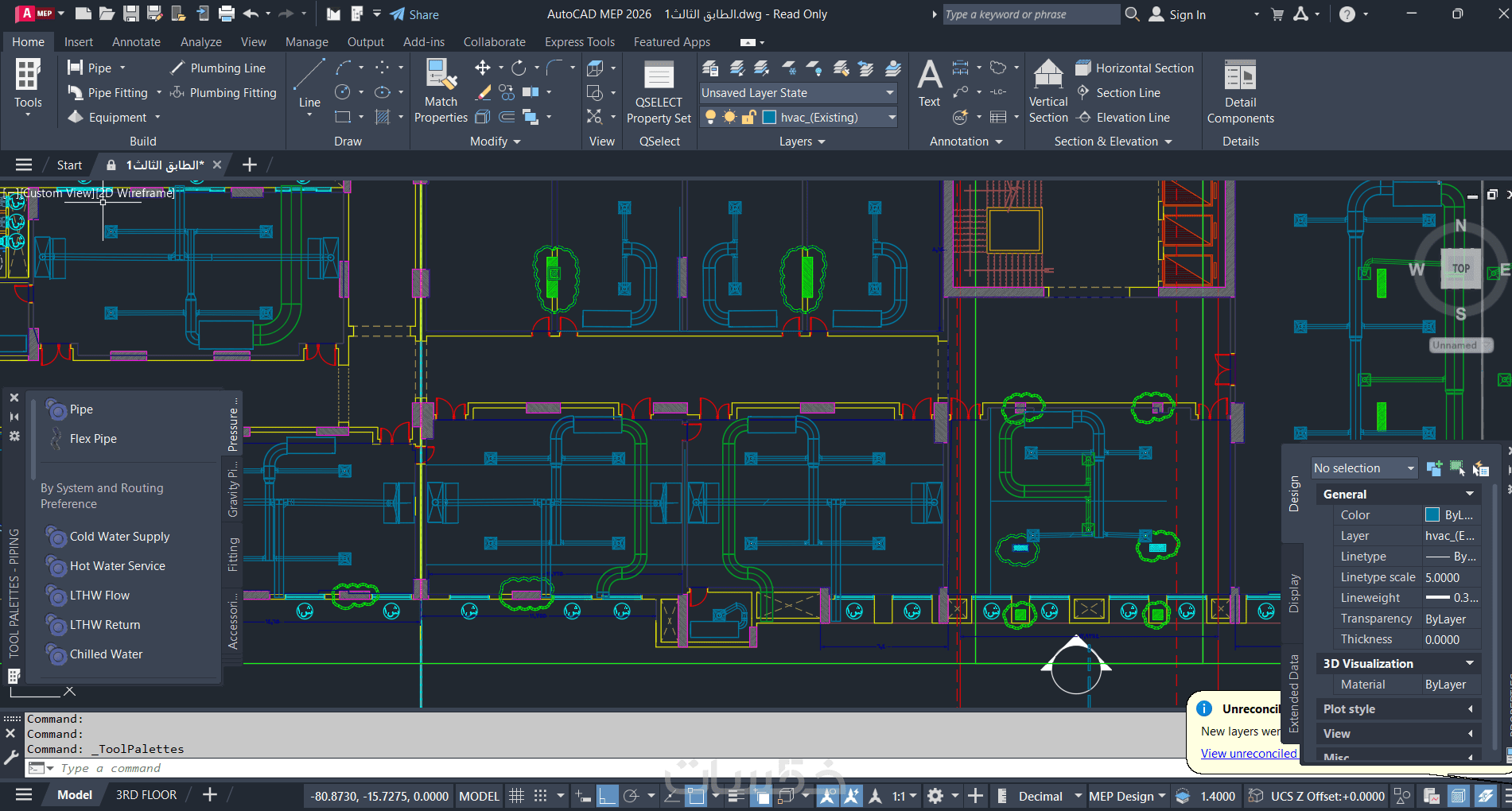Toggle drawing grid display in status bar
This screenshot has width=1512, height=811.
pos(516,795)
